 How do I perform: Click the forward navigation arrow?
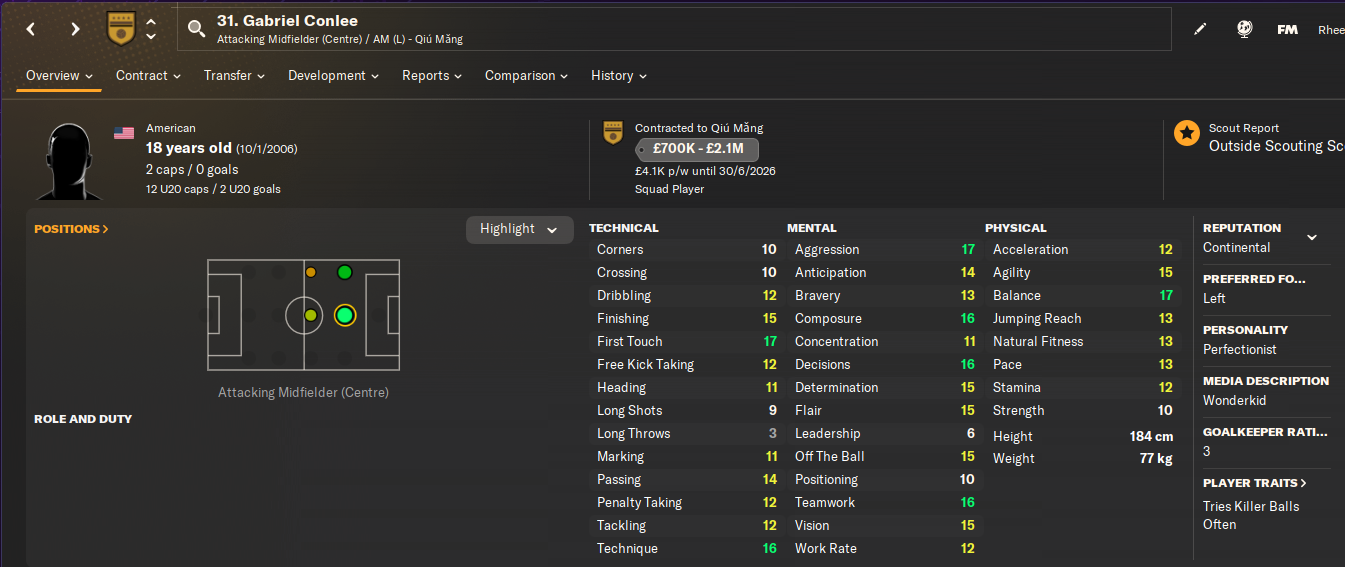point(75,29)
